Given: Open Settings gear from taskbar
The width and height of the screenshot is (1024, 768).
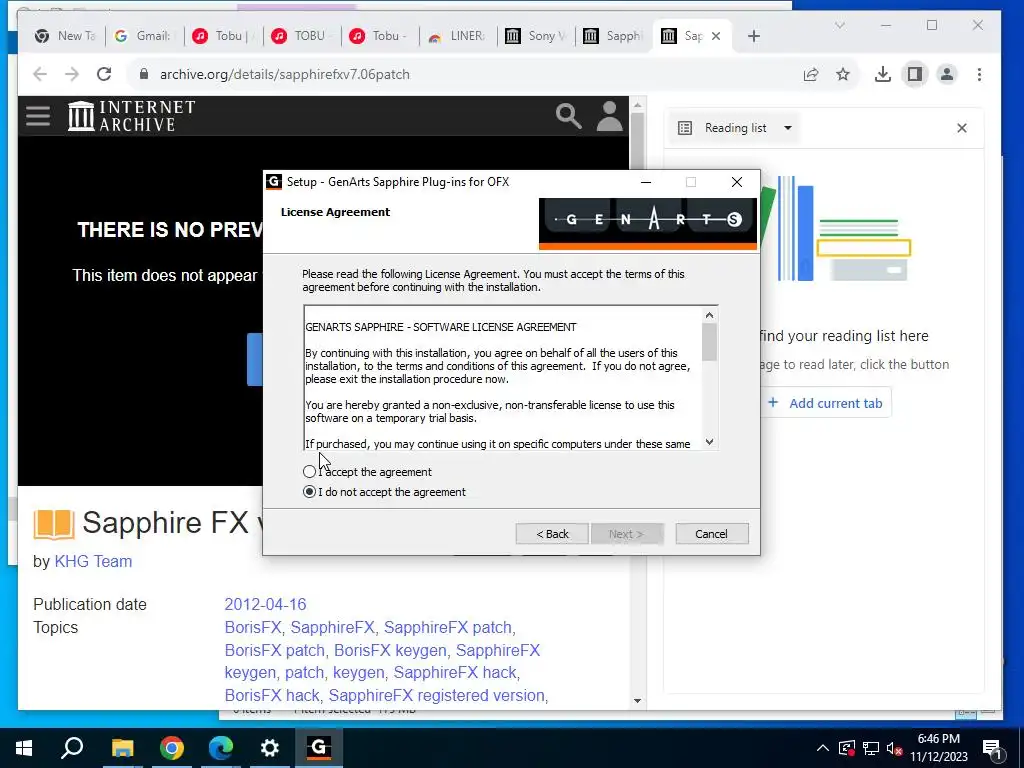Looking at the screenshot, I should pyautogui.click(x=270, y=748).
